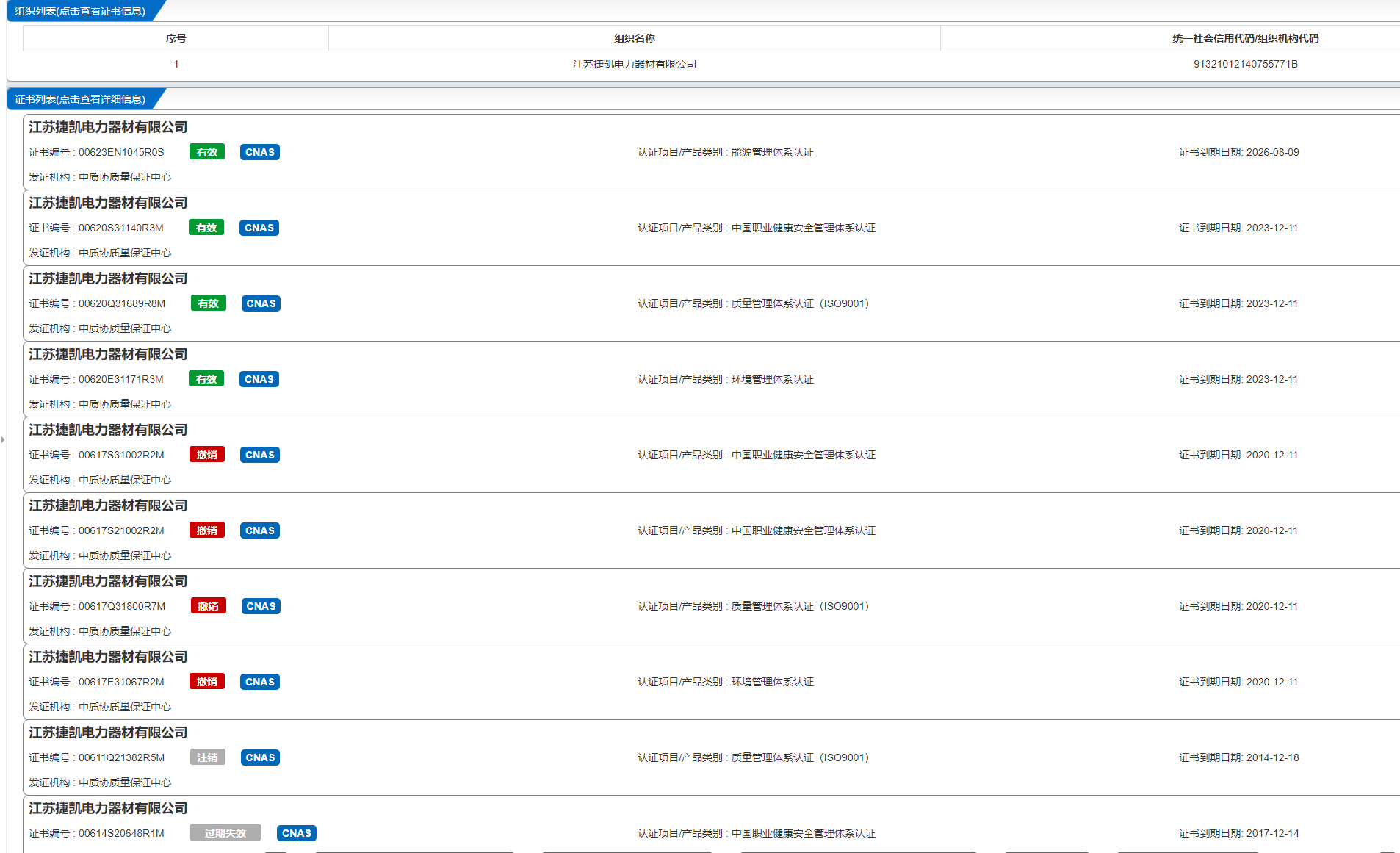Screen dimensions: 1400x853
Task: Open certificate number 00620Q31689R8M details
Action: click(x=122, y=303)
